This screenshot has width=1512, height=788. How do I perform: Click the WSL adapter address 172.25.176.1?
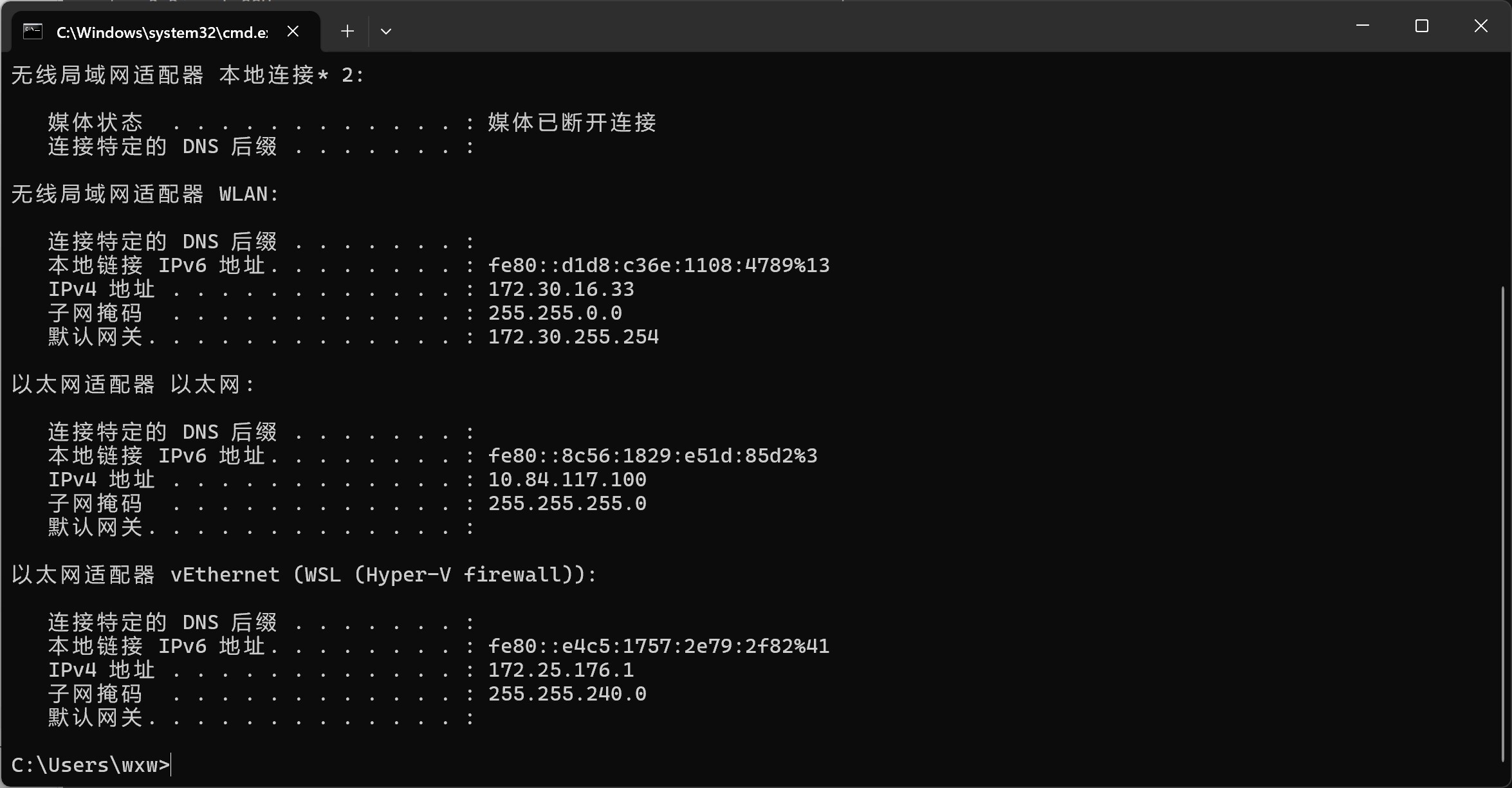(561, 670)
